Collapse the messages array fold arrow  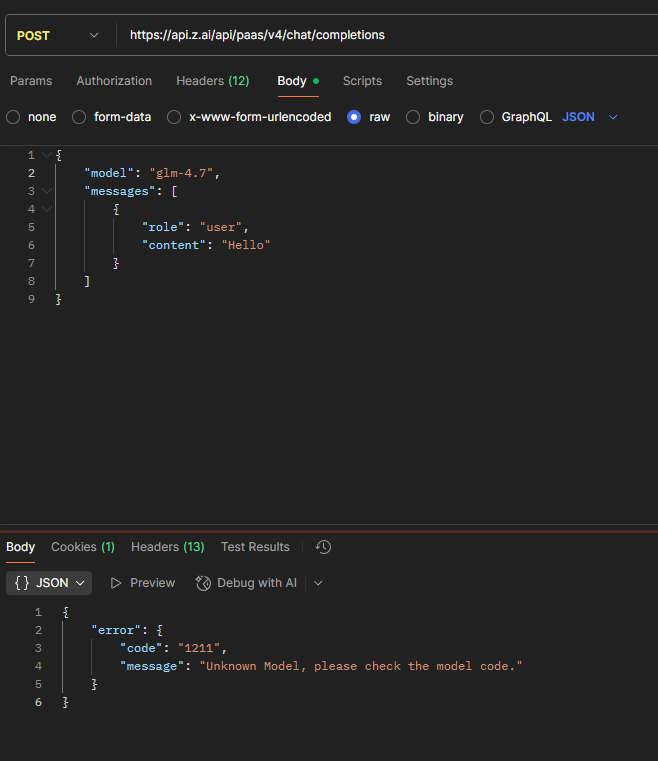47,191
